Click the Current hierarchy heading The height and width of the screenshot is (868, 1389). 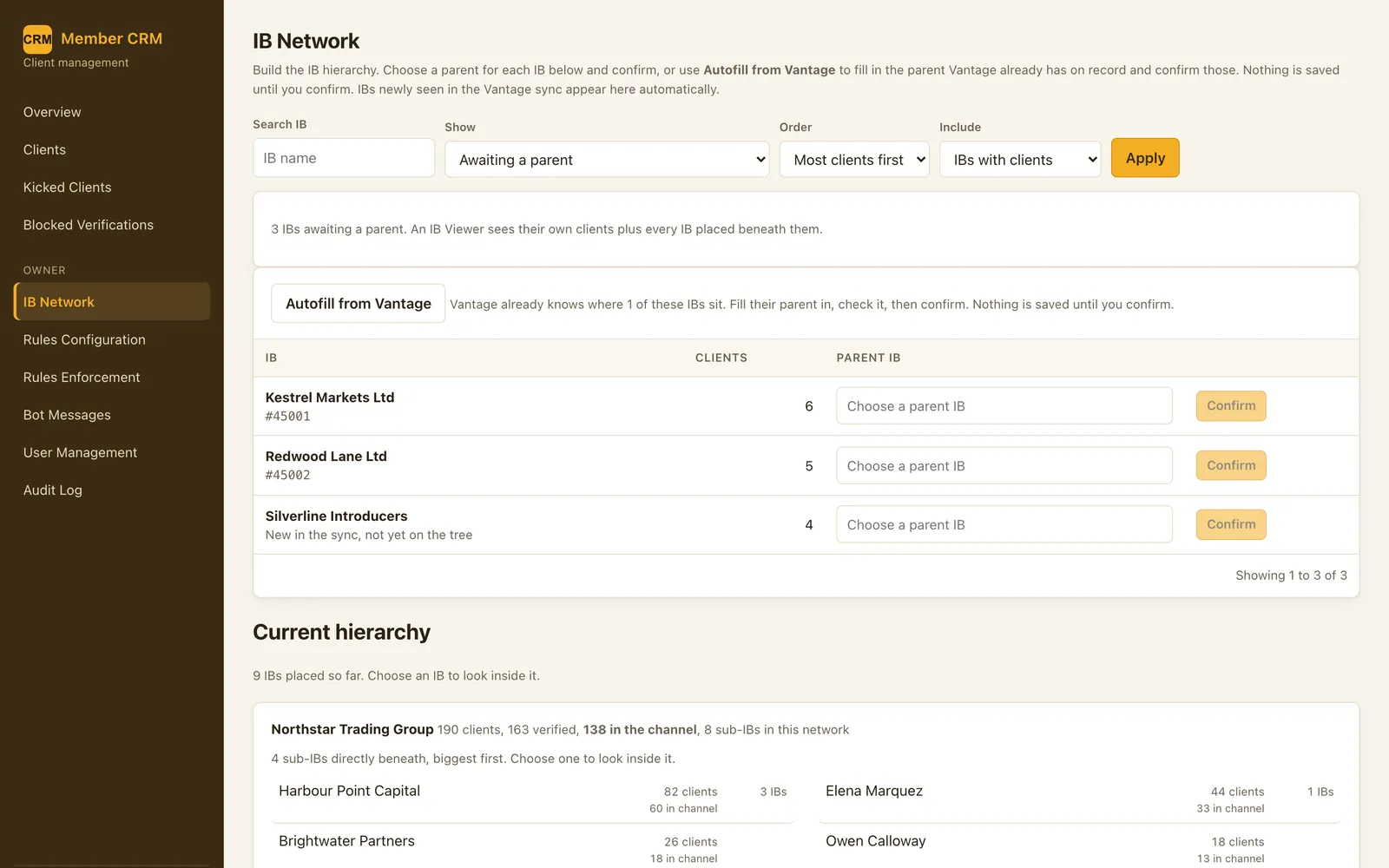(341, 632)
